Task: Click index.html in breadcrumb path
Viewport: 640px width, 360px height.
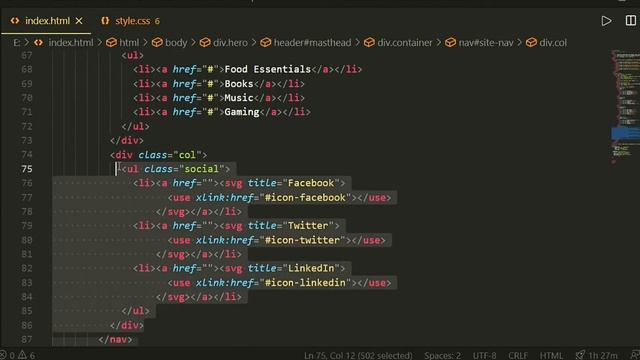Action: click(x=71, y=42)
